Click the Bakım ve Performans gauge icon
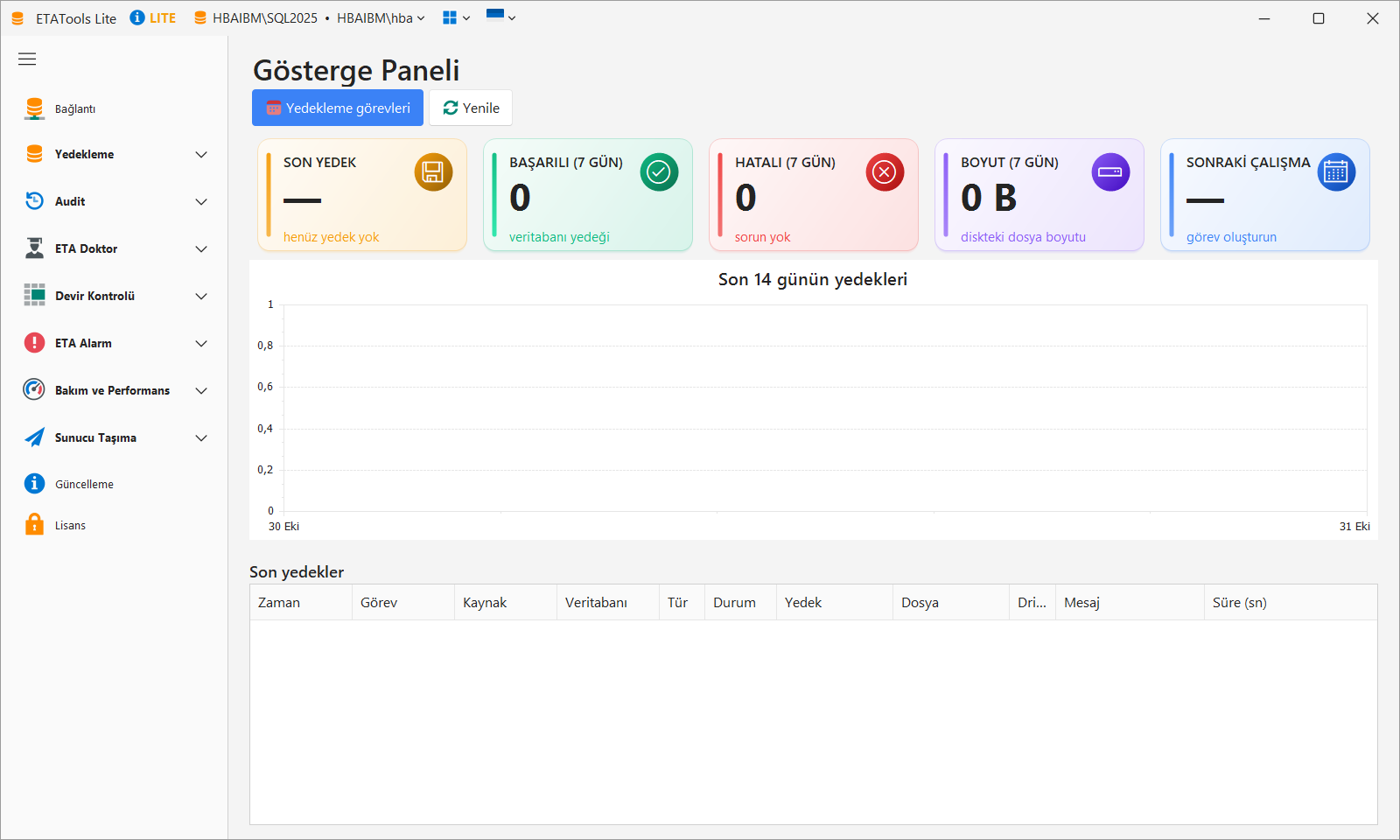This screenshot has height=840, width=1400. pos(34,389)
